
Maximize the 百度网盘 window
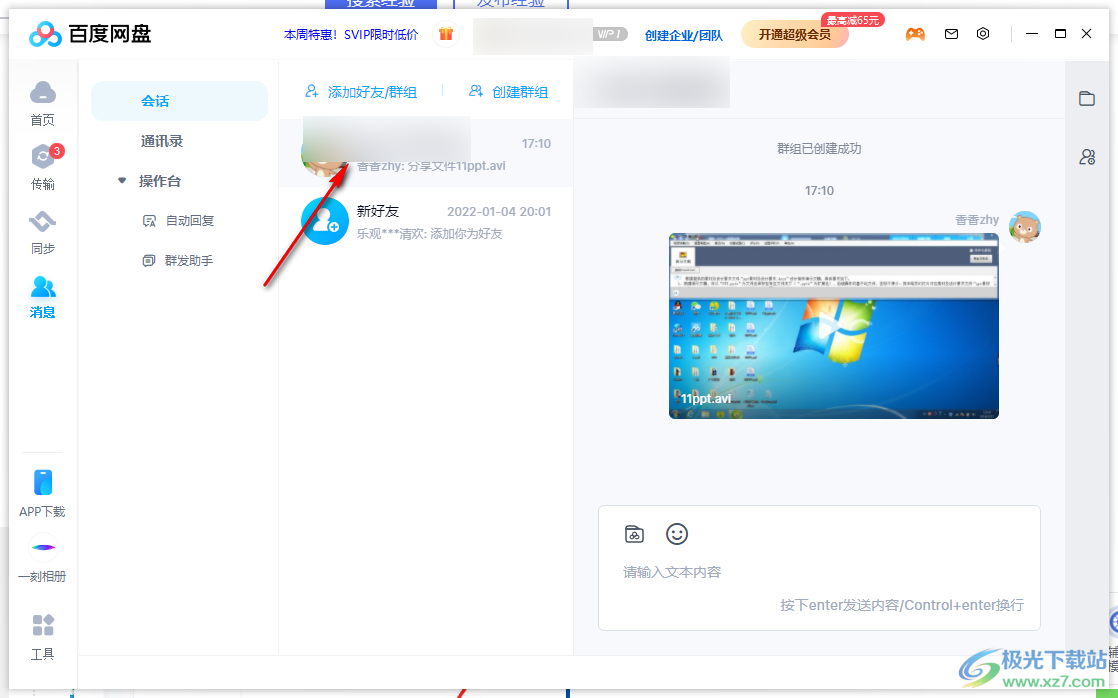click(1060, 34)
